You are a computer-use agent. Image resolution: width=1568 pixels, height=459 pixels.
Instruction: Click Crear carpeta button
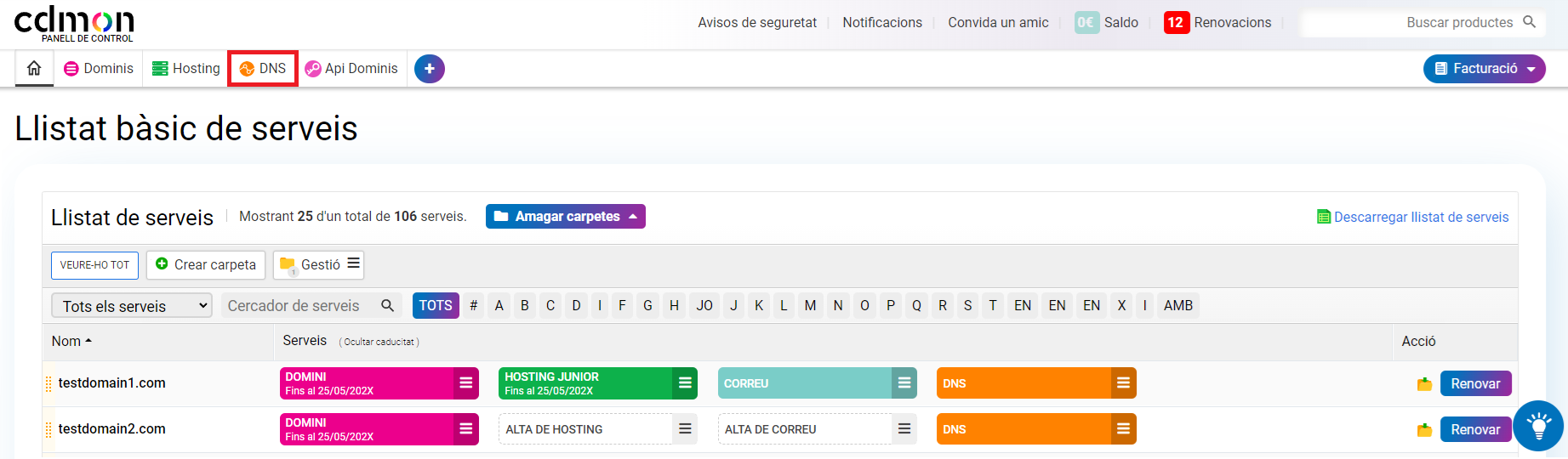click(206, 264)
